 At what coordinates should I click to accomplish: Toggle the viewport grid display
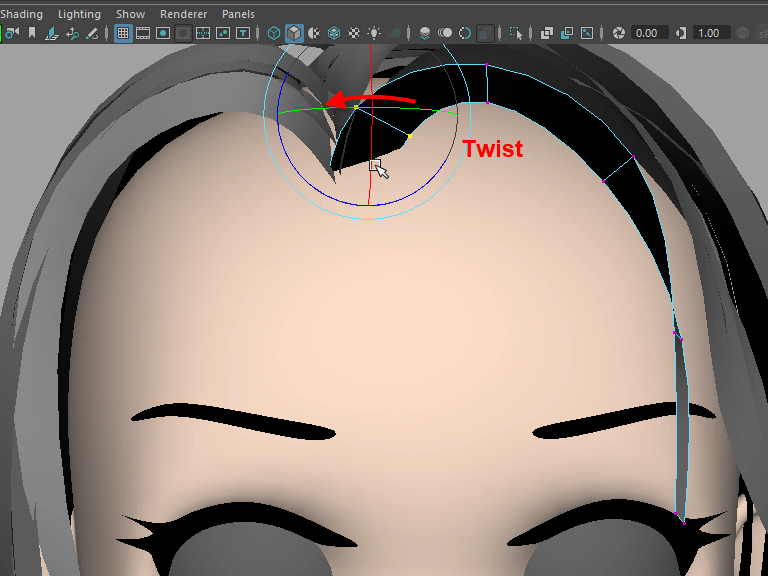tap(123, 33)
